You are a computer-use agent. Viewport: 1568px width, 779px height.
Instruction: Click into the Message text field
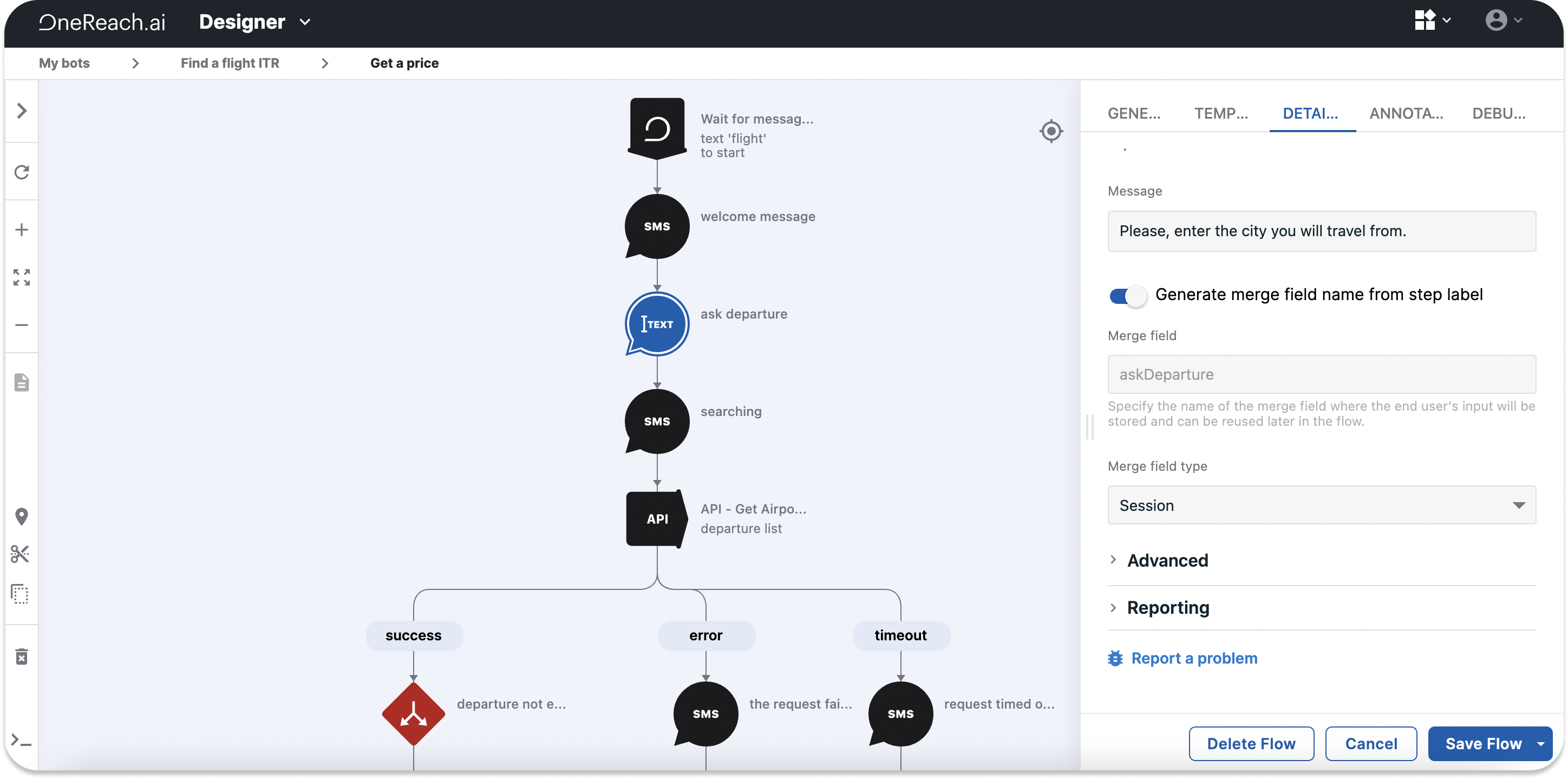1321,231
